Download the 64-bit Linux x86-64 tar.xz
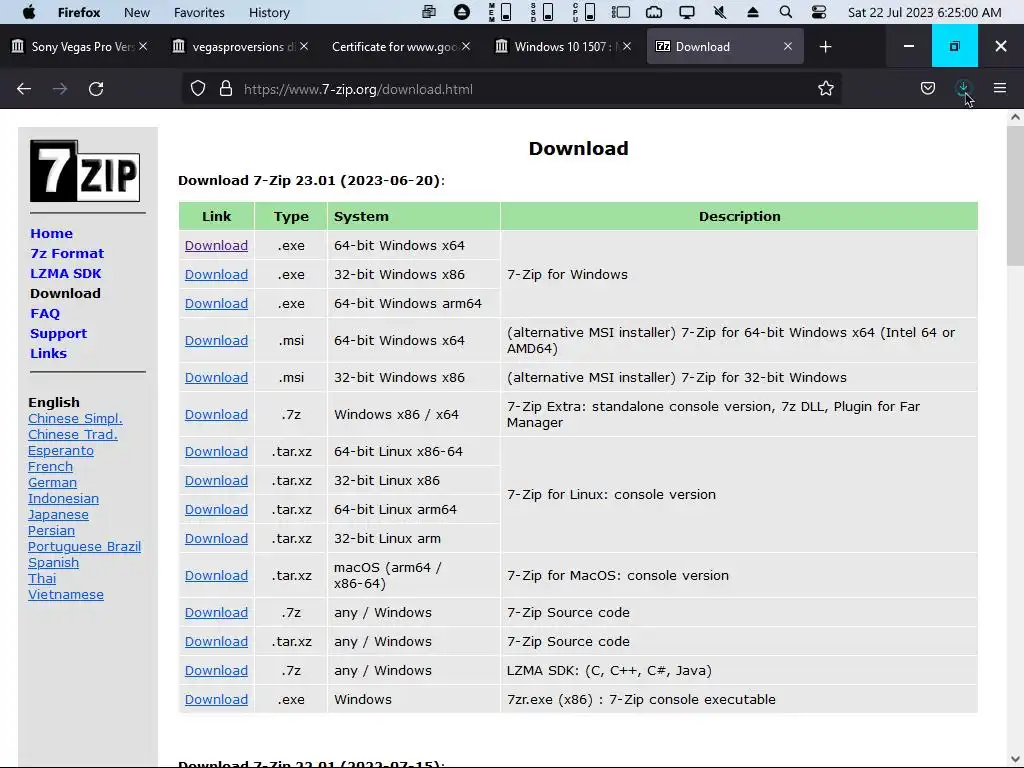The width and height of the screenshot is (1024, 768). [216, 451]
